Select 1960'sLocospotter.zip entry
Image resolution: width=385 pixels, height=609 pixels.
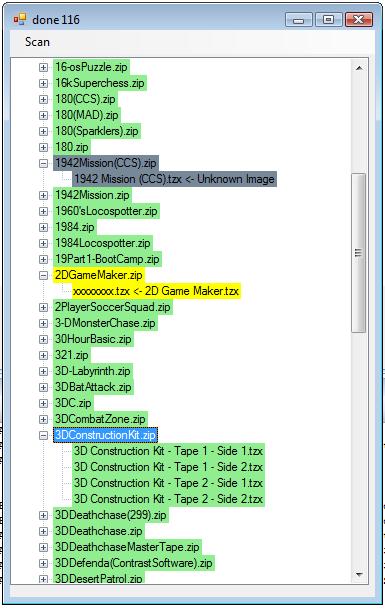click(x=106, y=211)
